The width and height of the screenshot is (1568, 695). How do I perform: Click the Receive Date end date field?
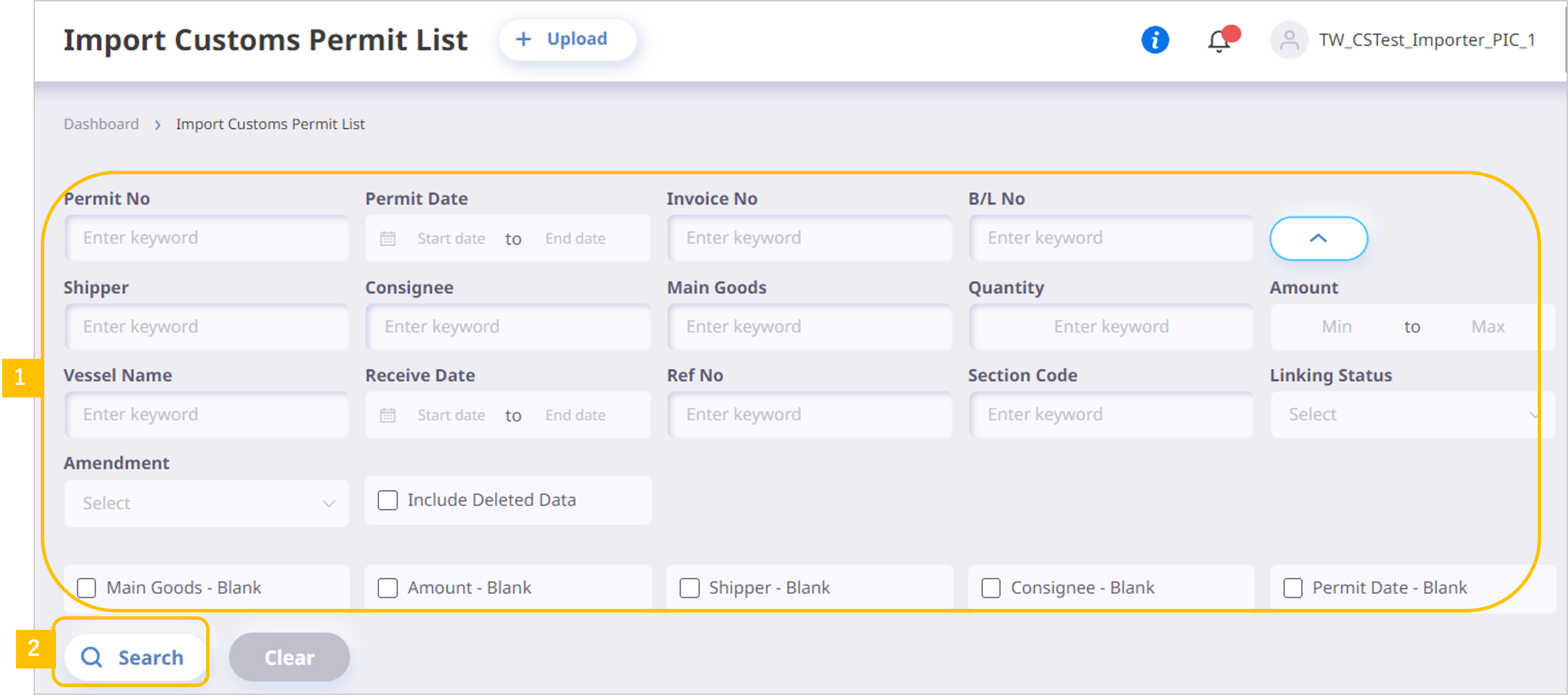575,415
